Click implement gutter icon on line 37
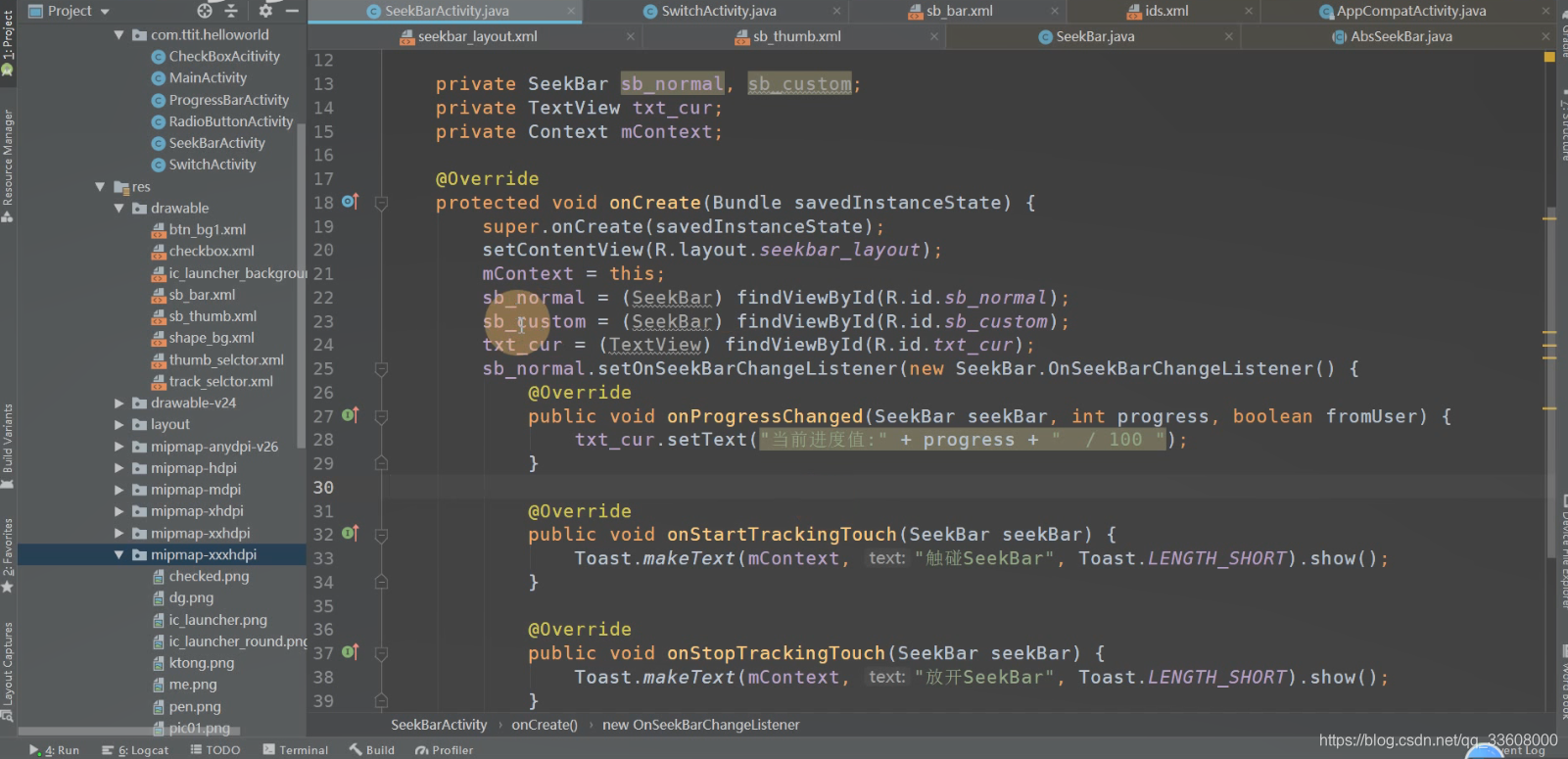The width and height of the screenshot is (1568, 759). [351, 652]
